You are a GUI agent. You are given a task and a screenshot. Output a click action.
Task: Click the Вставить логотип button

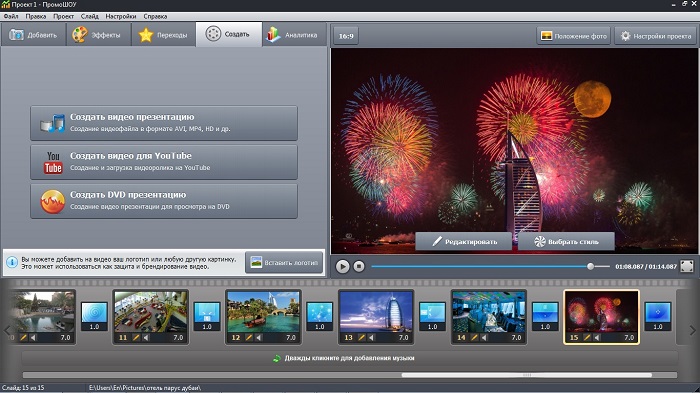(284, 263)
